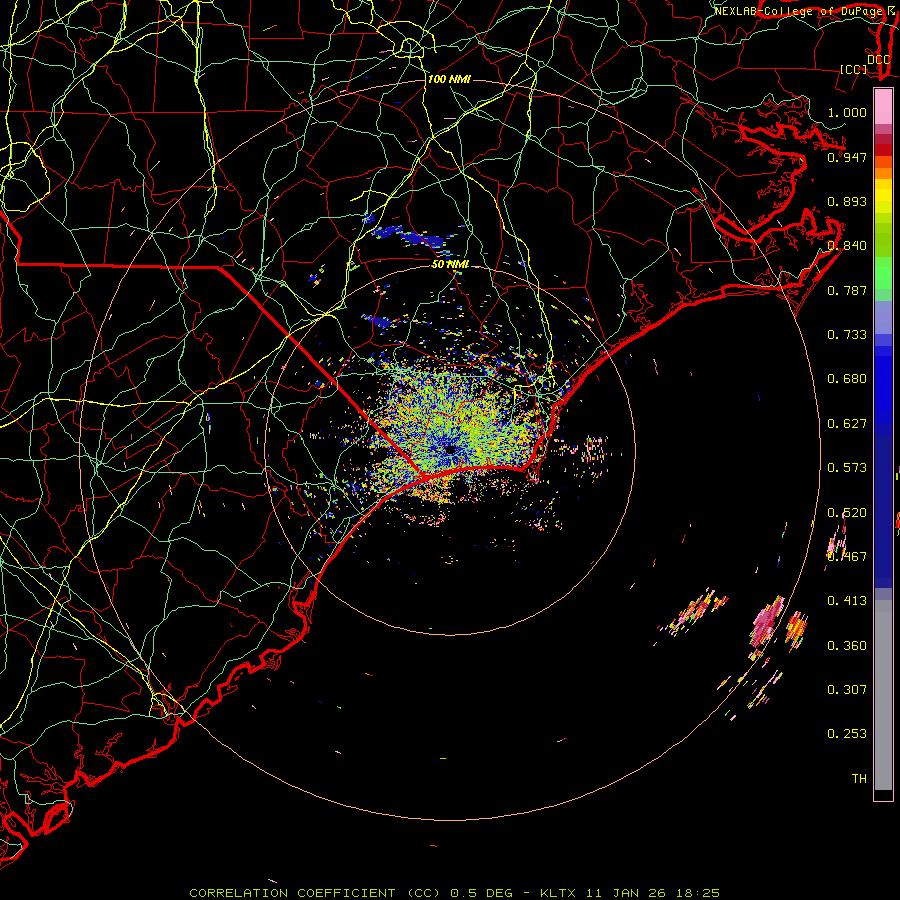Click the 0.627 scale value
This screenshot has width=900, height=900.
click(847, 424)
